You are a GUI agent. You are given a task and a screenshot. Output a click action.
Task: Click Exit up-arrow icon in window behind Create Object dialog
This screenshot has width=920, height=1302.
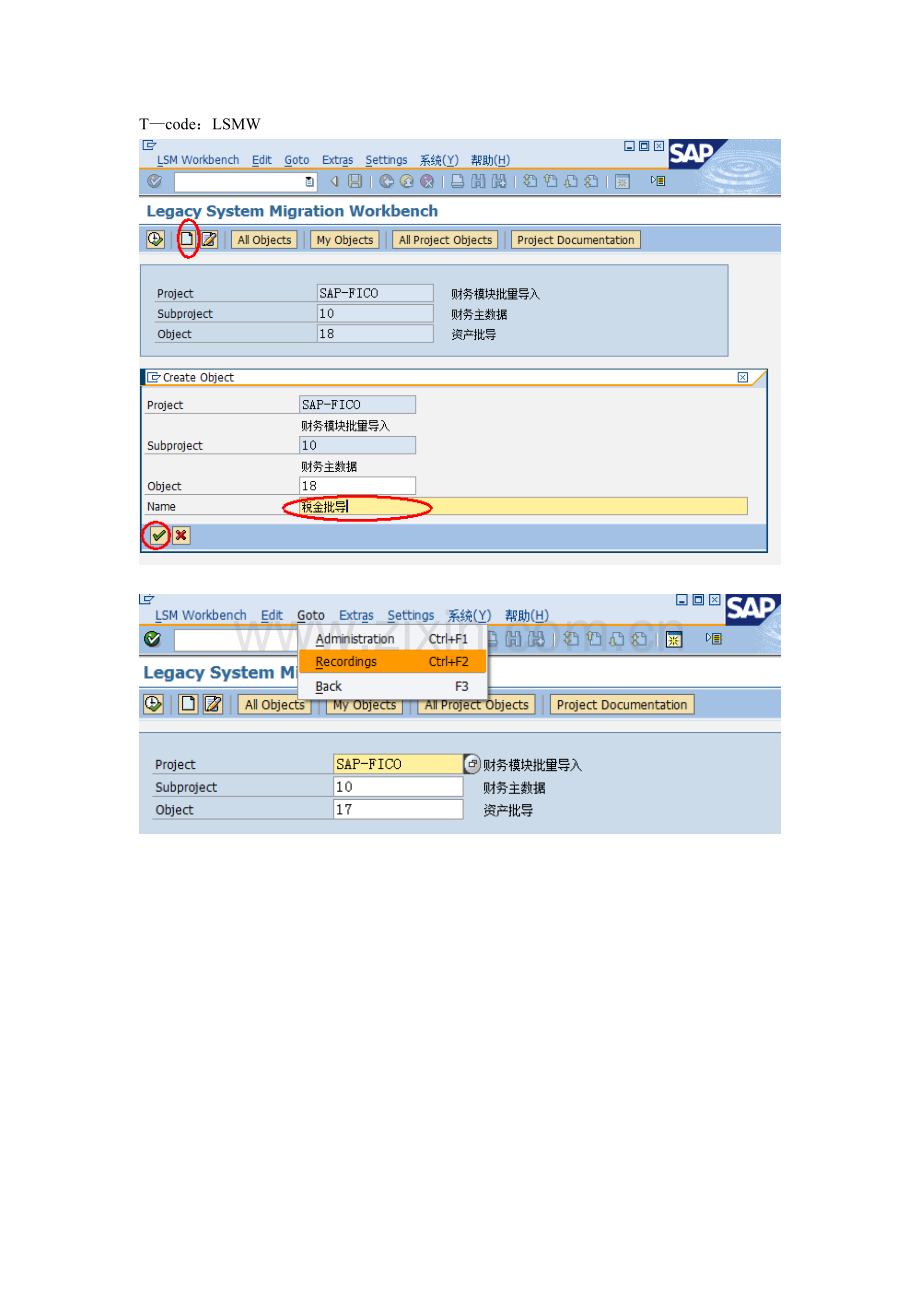407,181
